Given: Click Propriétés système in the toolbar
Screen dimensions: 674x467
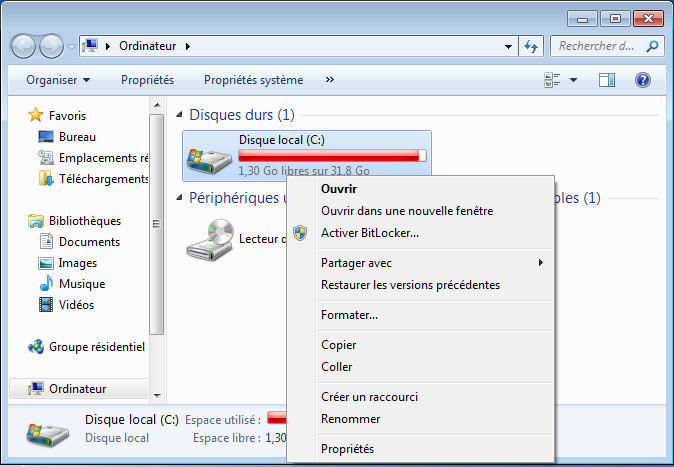Looking at the screenshot, I should click(x=254, y=80).
